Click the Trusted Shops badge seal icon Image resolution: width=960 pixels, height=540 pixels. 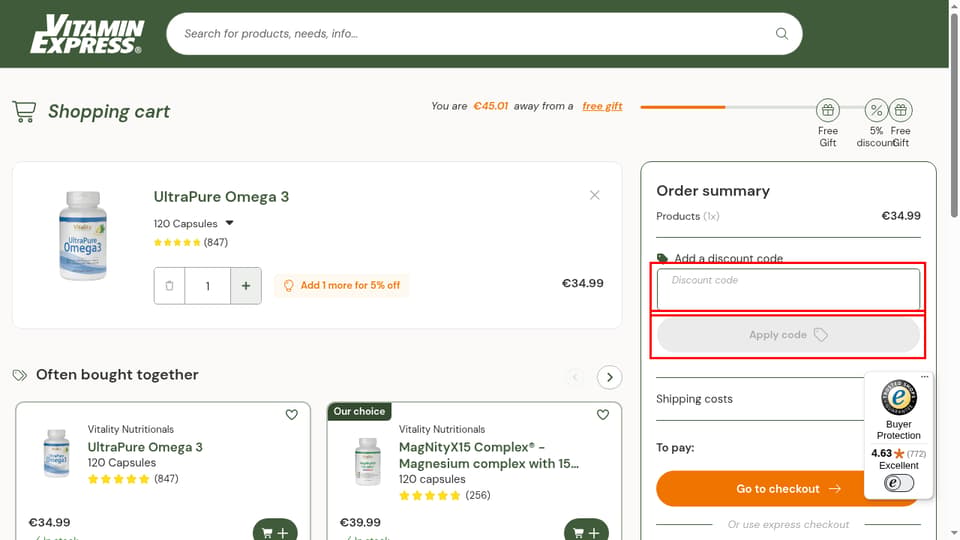899,397
